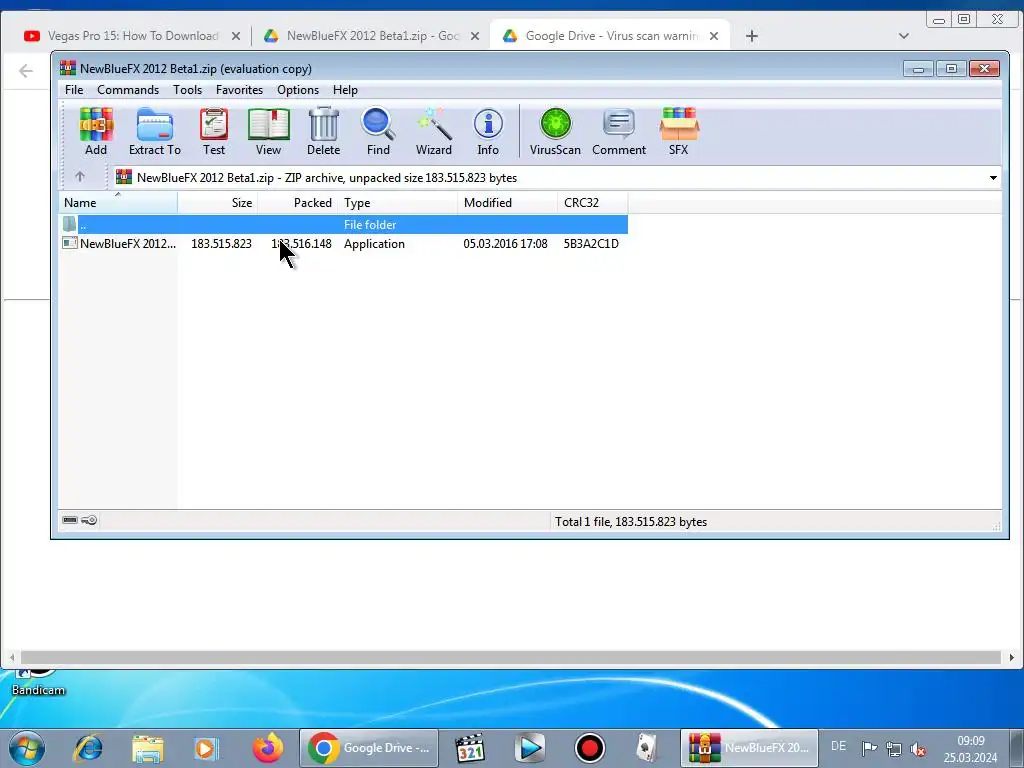
Task: Go up one level arrow
Action: pyautogui.click(x=80, y=177)
